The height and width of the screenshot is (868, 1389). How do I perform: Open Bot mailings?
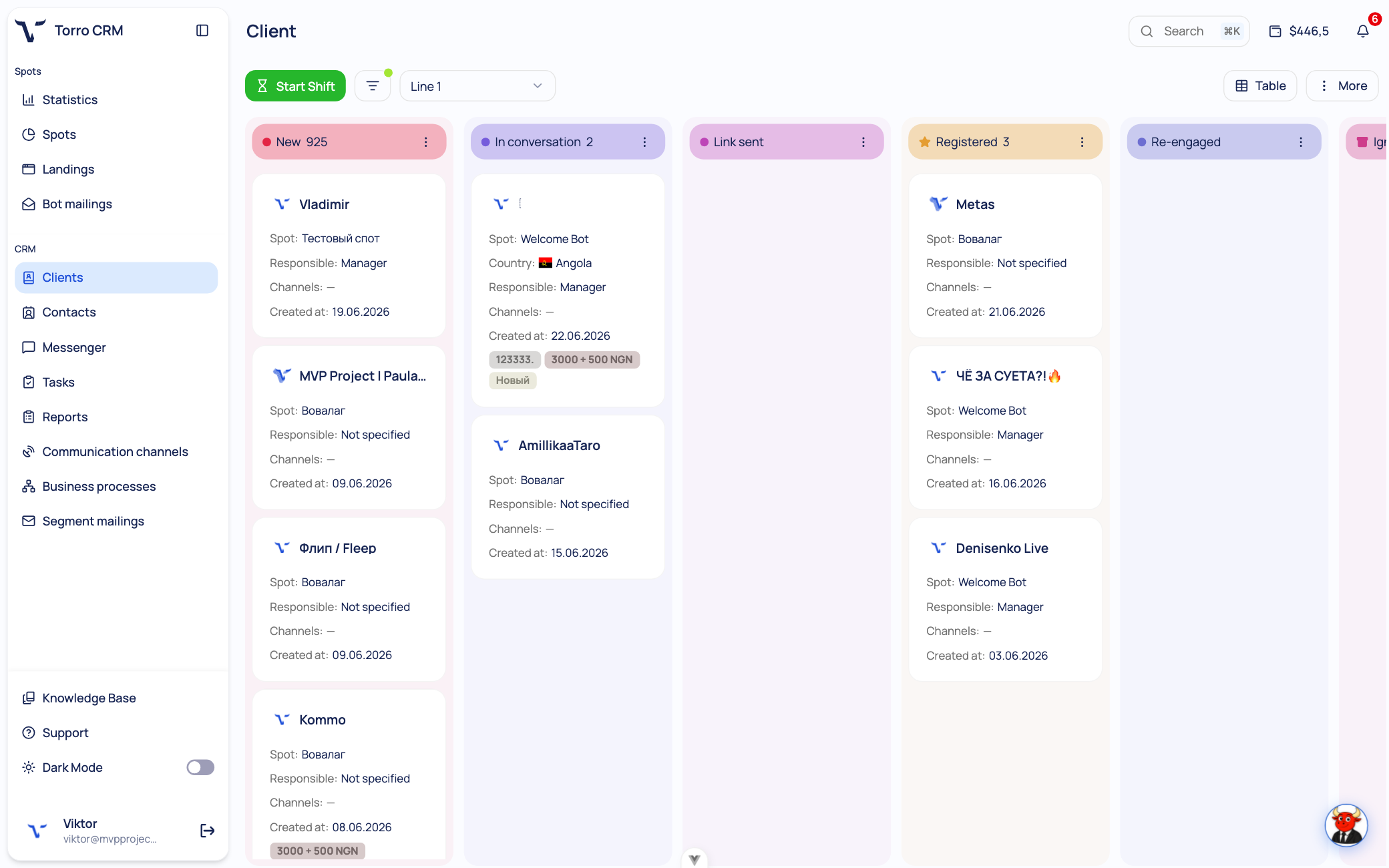coord(116,204)
